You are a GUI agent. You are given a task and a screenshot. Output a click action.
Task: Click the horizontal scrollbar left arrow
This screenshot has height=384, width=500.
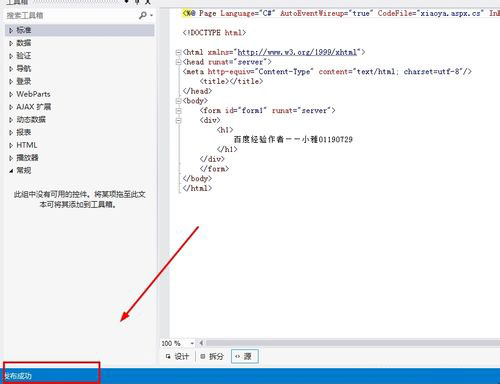coord(201,343)
